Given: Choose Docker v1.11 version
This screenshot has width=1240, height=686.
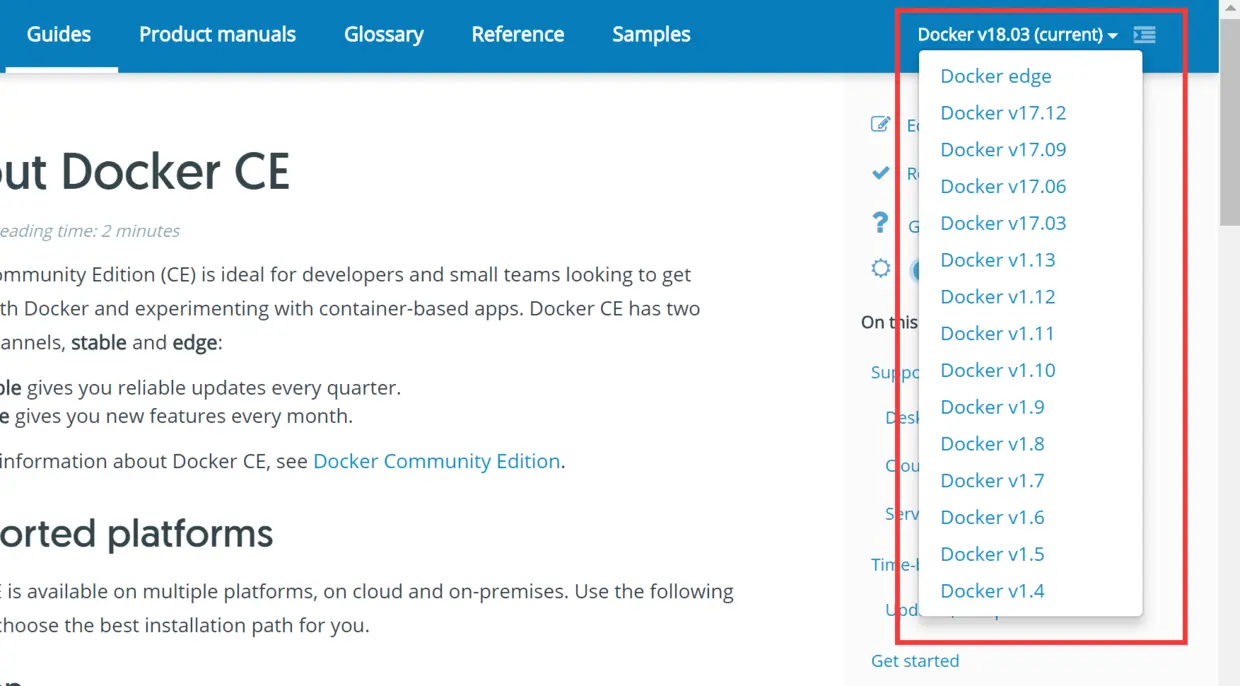Looking at the screenshot, I should pyautogui.click(x=998, y=334).
